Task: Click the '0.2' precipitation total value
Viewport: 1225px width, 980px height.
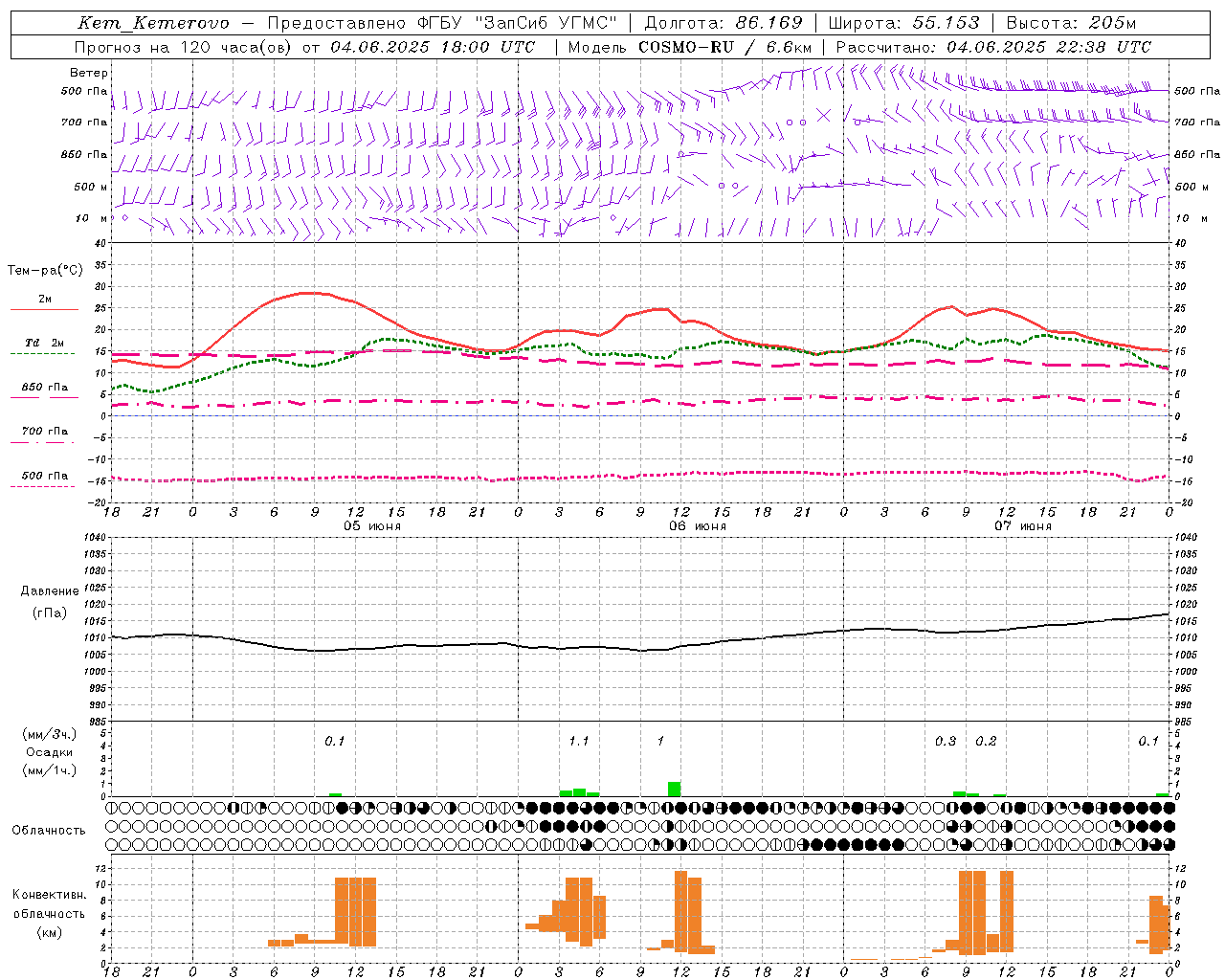Action: (986, 742)
